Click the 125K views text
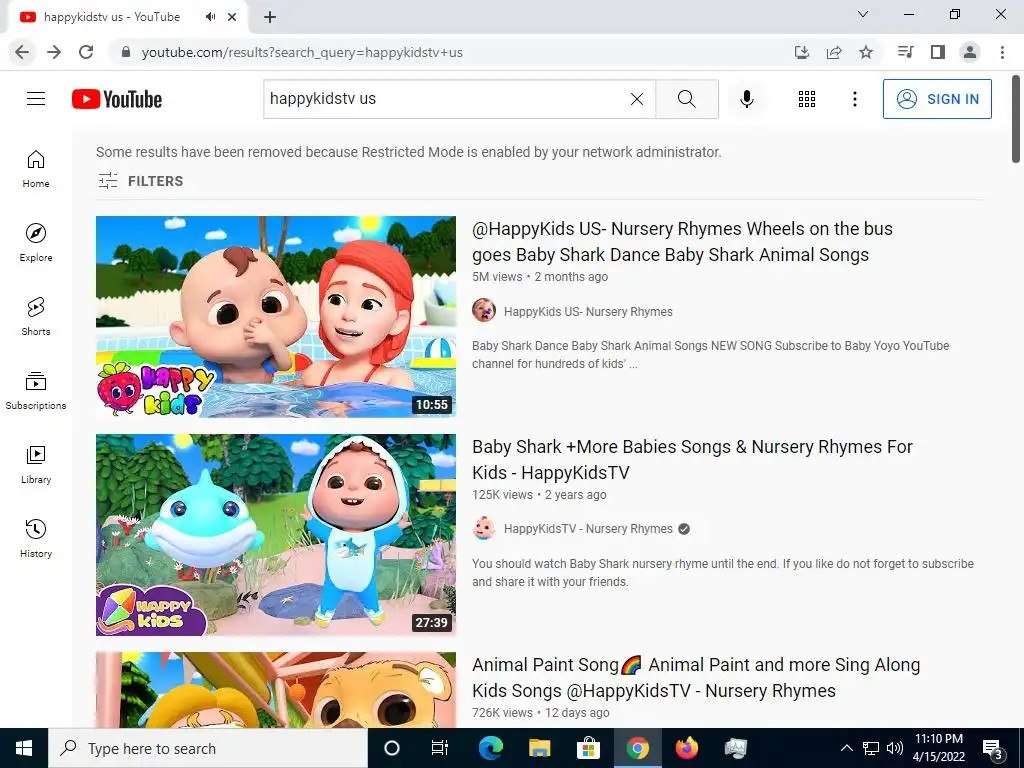1024x768 pixels. point(502,494)
